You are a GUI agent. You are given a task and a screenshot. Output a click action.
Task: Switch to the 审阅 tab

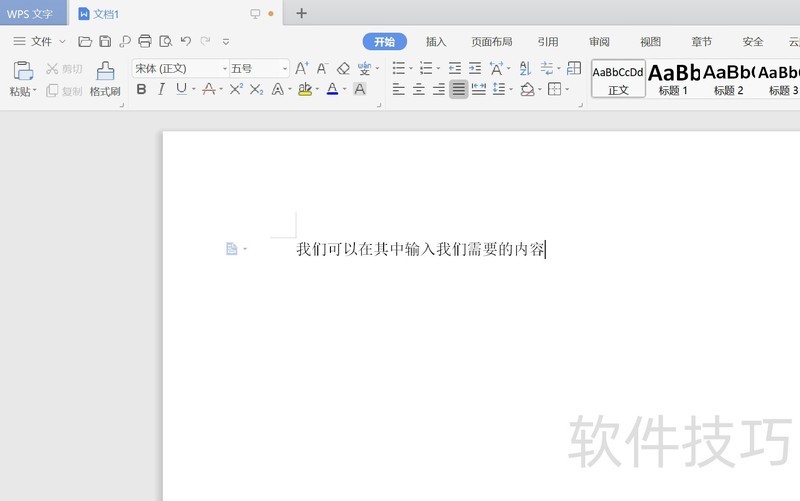pos(599,41)
